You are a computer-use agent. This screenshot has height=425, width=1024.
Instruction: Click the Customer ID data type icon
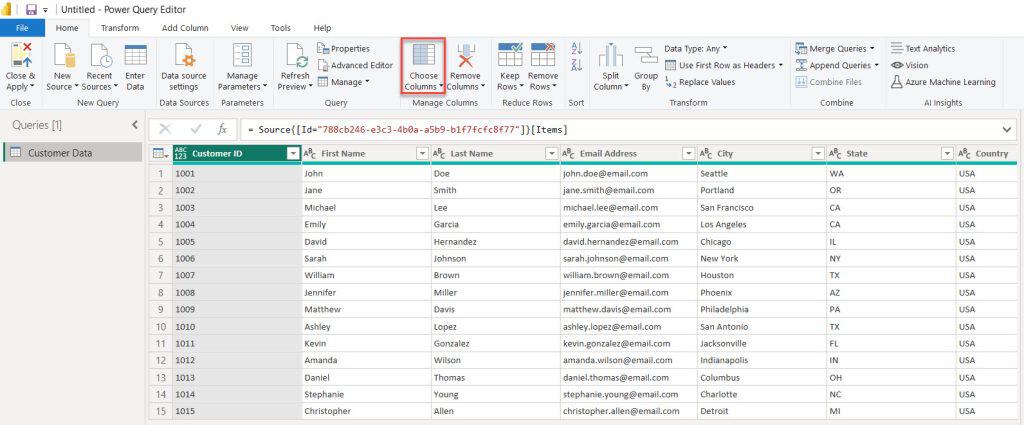[180, 153]
